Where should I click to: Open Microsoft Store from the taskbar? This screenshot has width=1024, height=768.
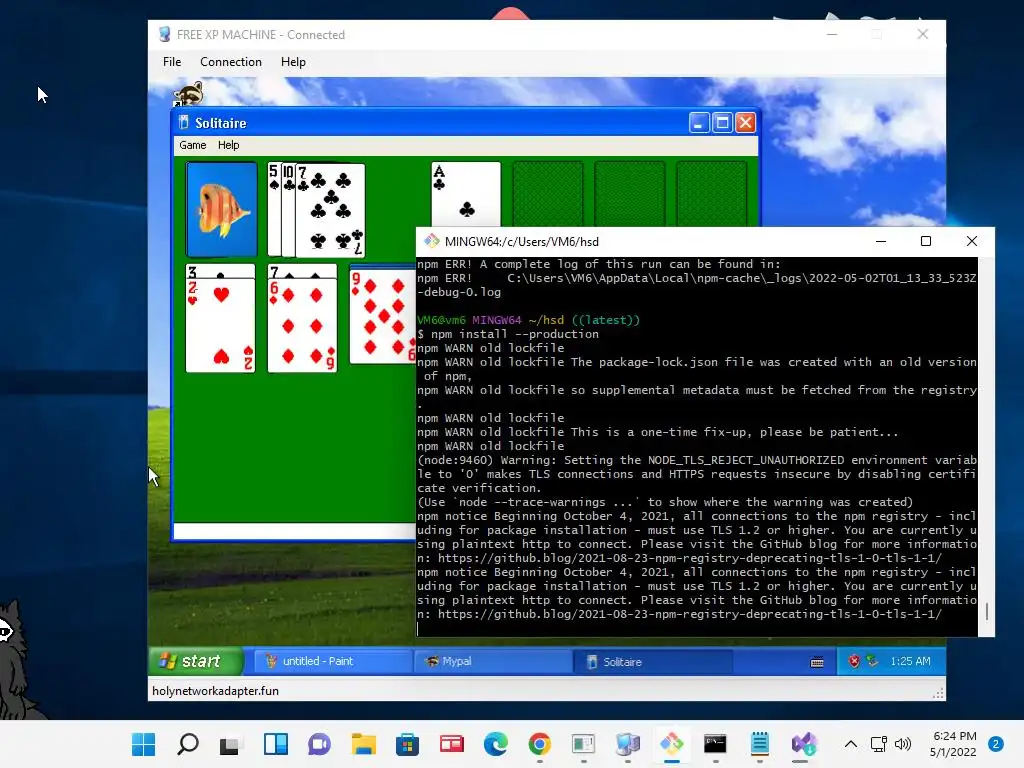pyautogui.click(x=408, y=744)
